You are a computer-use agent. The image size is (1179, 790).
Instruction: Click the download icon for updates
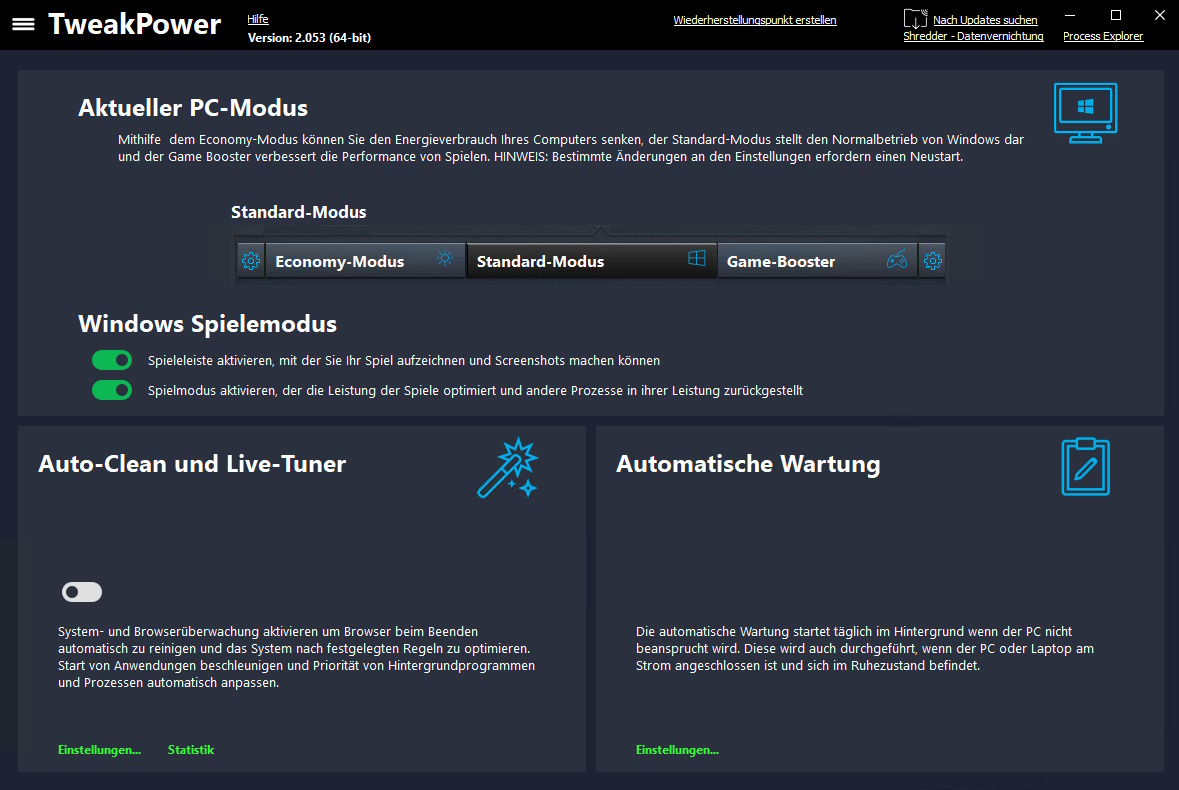point(915,20)
